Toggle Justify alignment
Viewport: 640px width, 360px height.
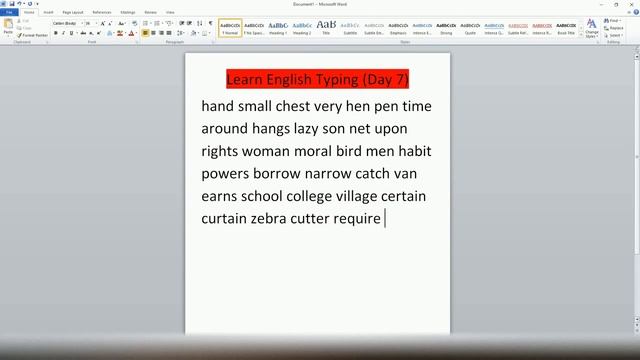pos(169,33)
